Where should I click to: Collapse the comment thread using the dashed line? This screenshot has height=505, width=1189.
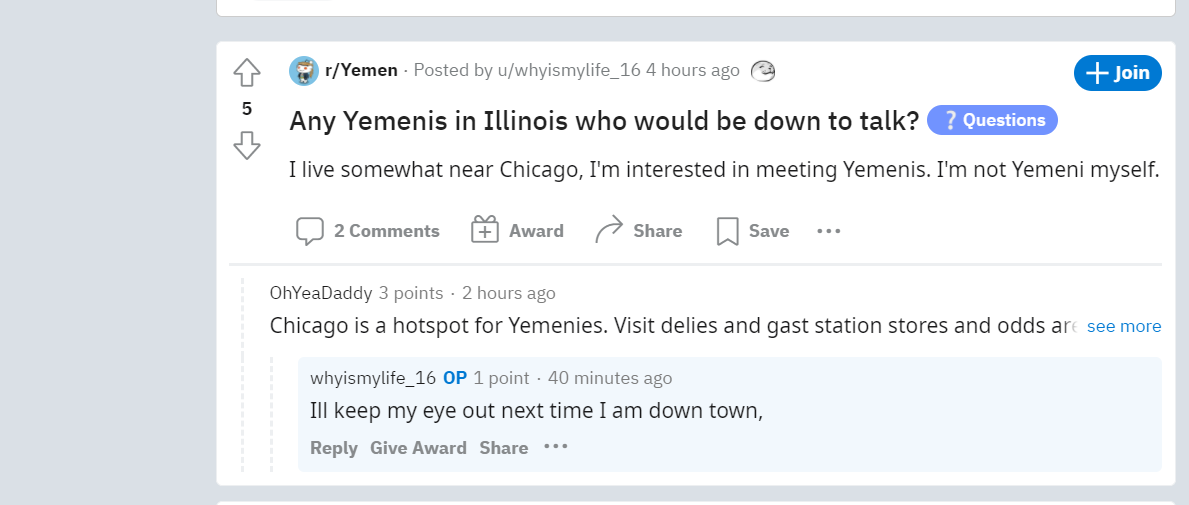(243, 375)
